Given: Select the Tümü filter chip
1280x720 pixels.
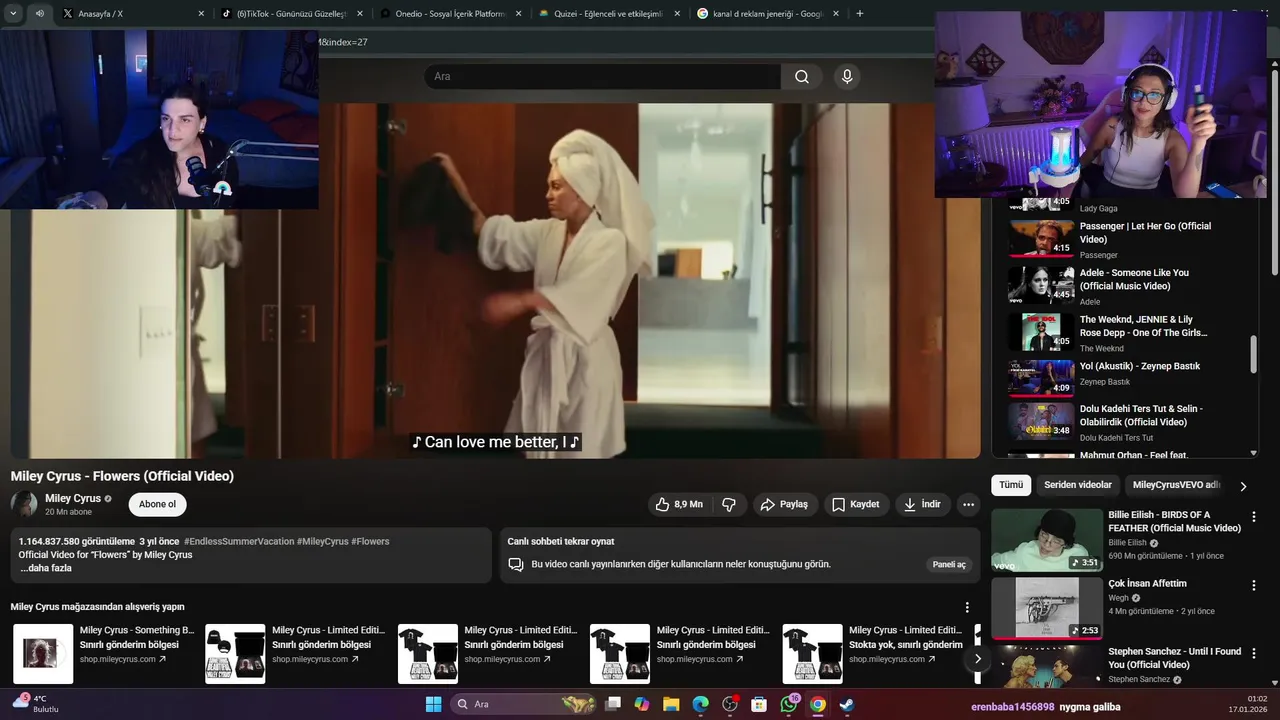Looking at the screenshot, I should (x=1011, y=485).
